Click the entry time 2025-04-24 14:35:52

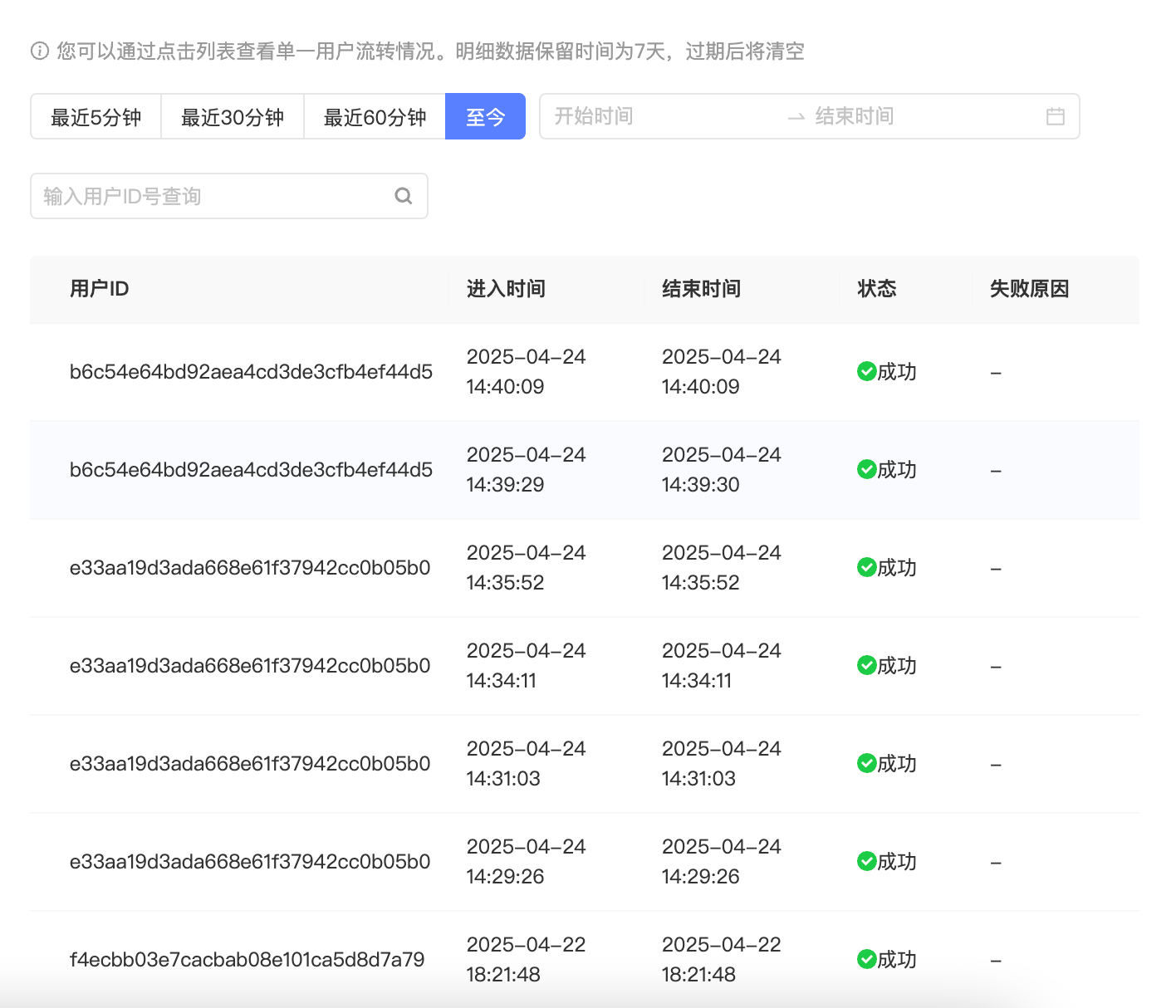[x=527, y=568]
